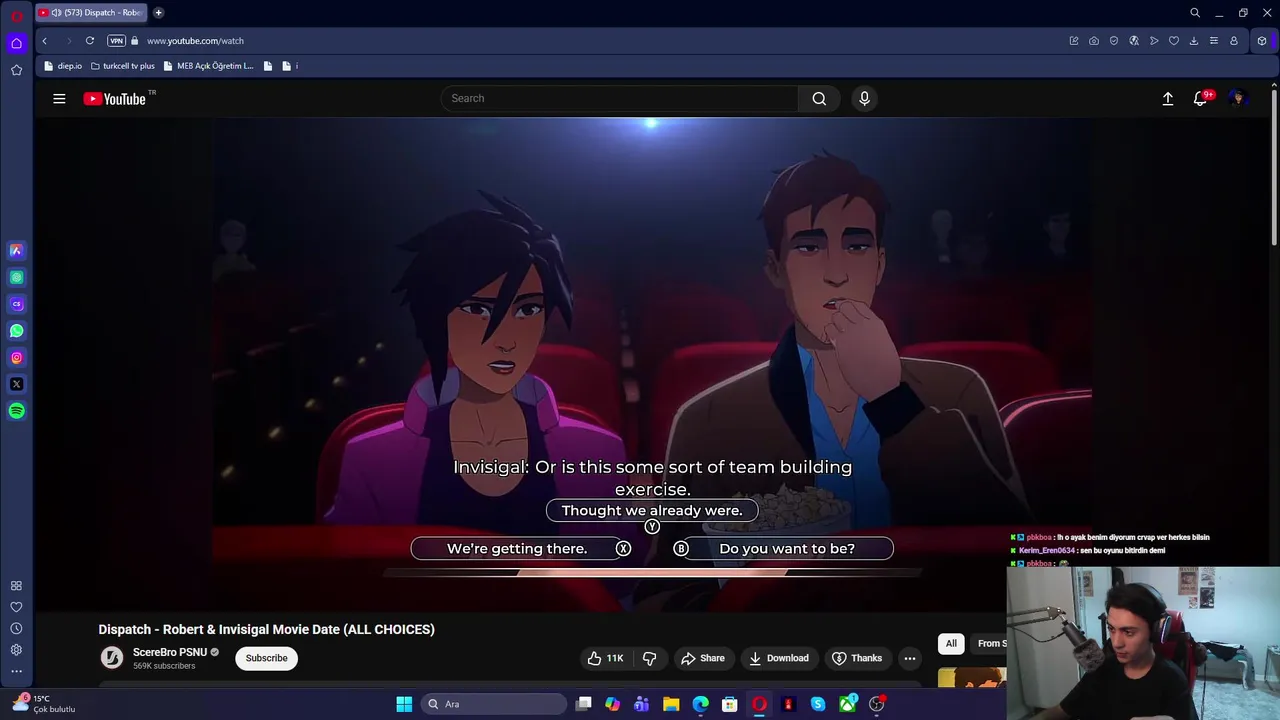This screenshot has height=720, width=1280.
Task: Open more actions three-dot menu under video
Action: [x=909, y=658]
